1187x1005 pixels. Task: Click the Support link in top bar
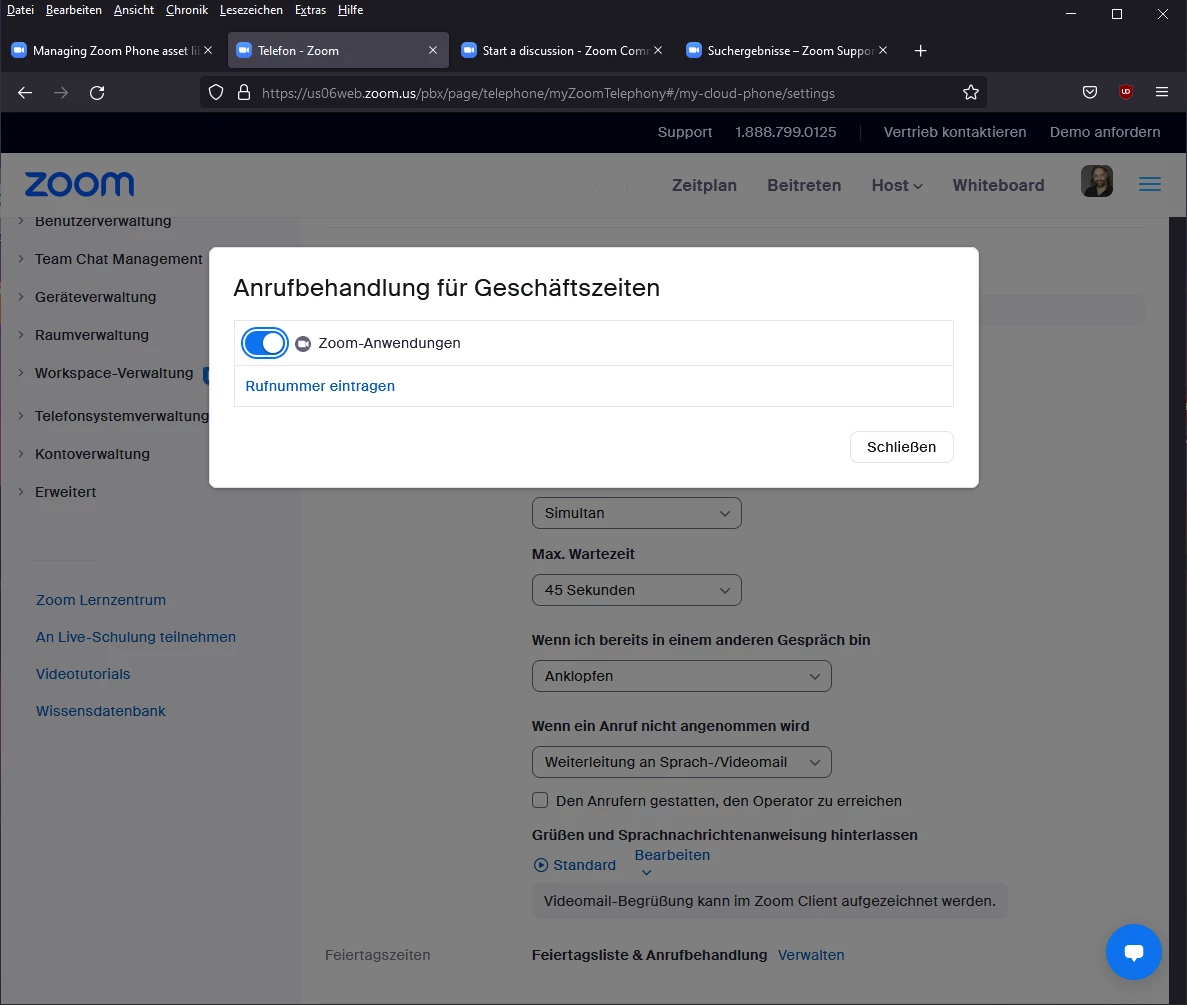[684, 132]
